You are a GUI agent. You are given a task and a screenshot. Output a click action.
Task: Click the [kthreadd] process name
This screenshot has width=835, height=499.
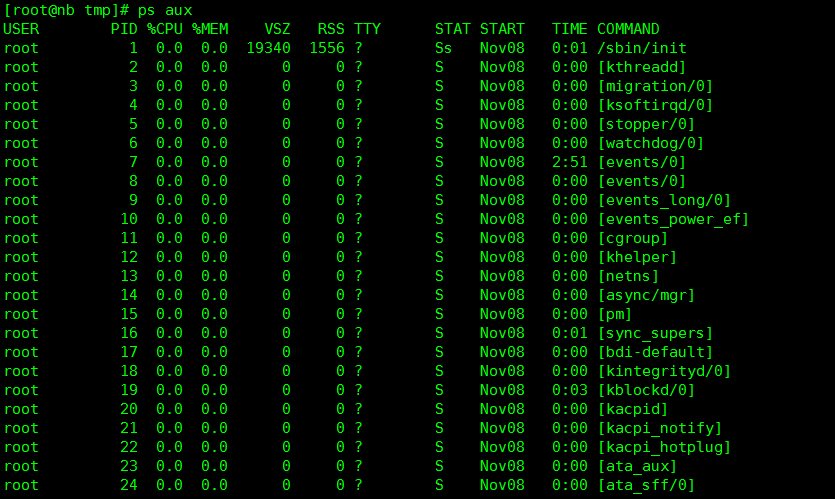pos(642,67)
